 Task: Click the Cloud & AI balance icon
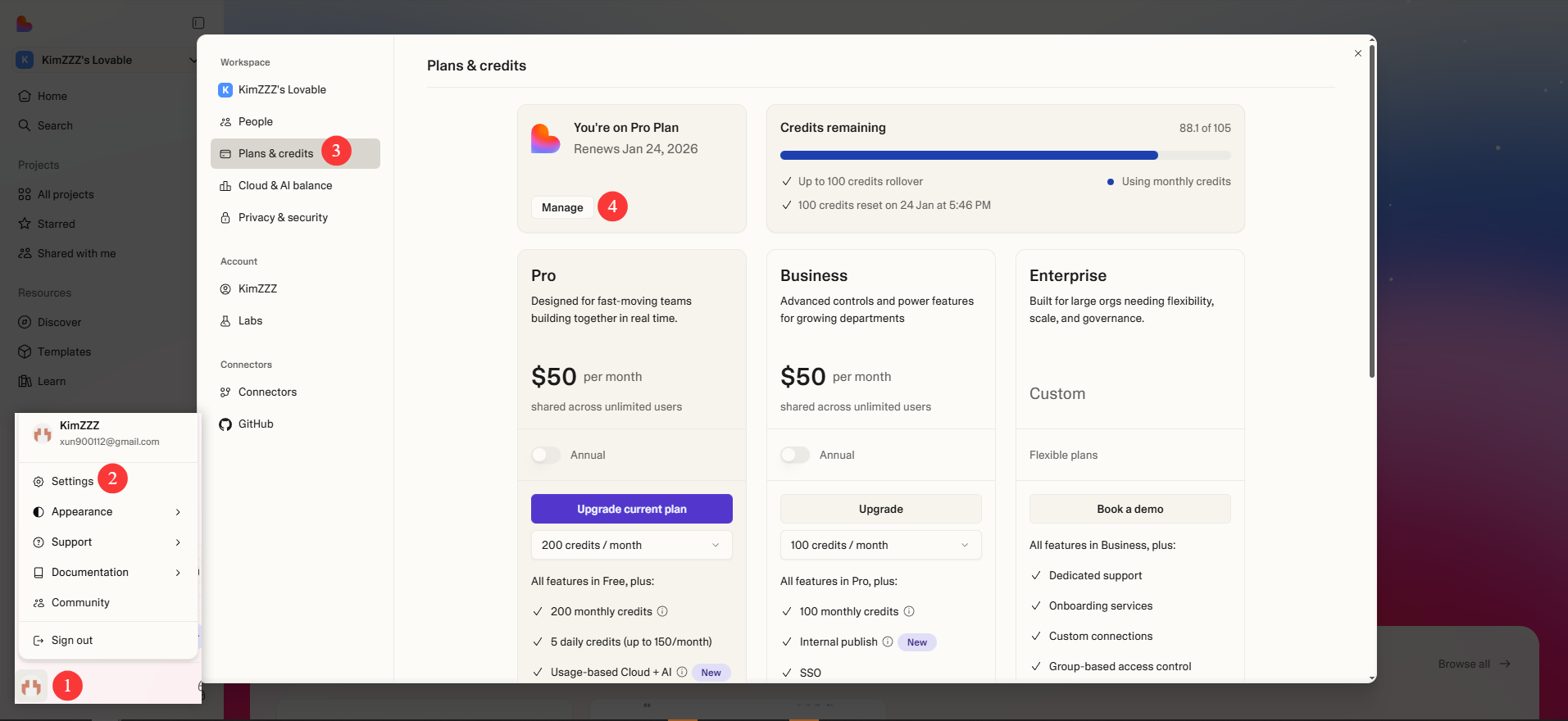225,185
